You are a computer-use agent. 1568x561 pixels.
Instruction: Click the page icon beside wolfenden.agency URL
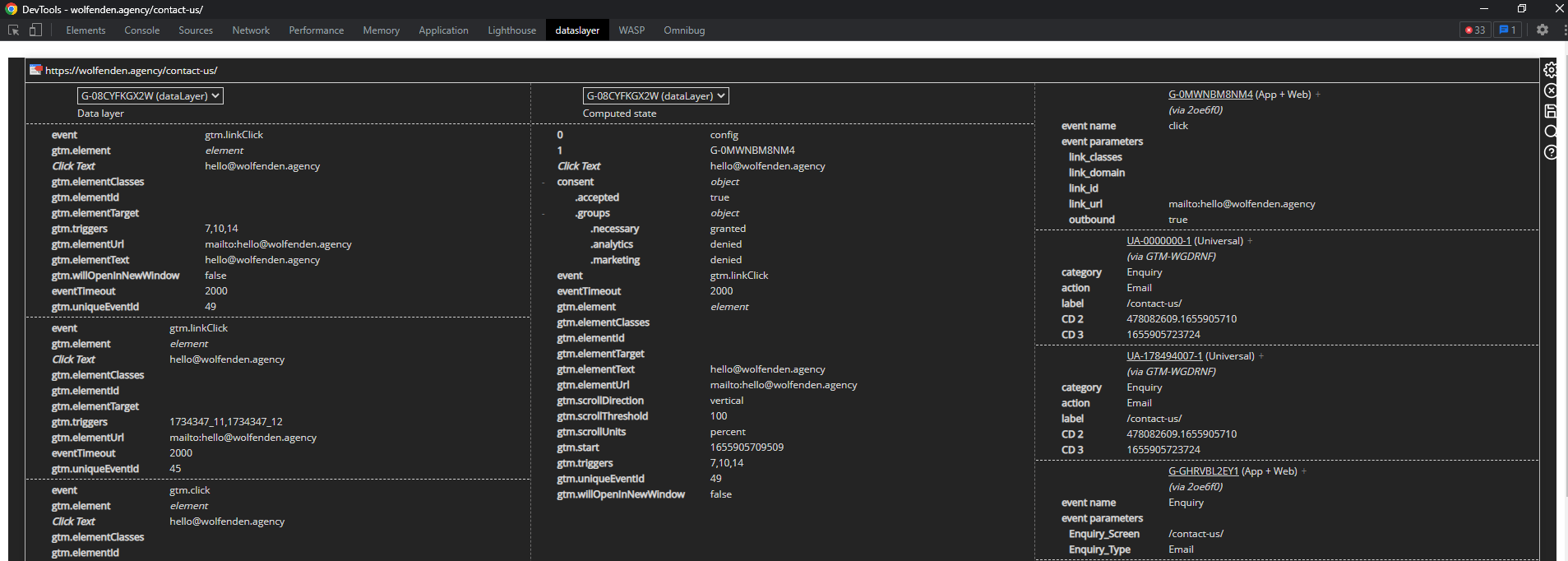tap(35, 70)
